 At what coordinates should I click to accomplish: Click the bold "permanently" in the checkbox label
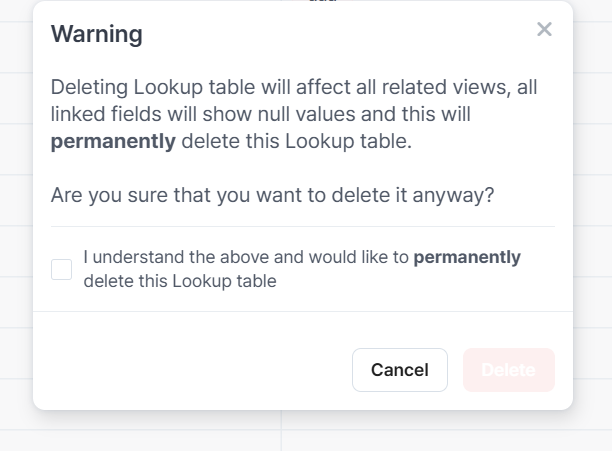coord(467,257)
